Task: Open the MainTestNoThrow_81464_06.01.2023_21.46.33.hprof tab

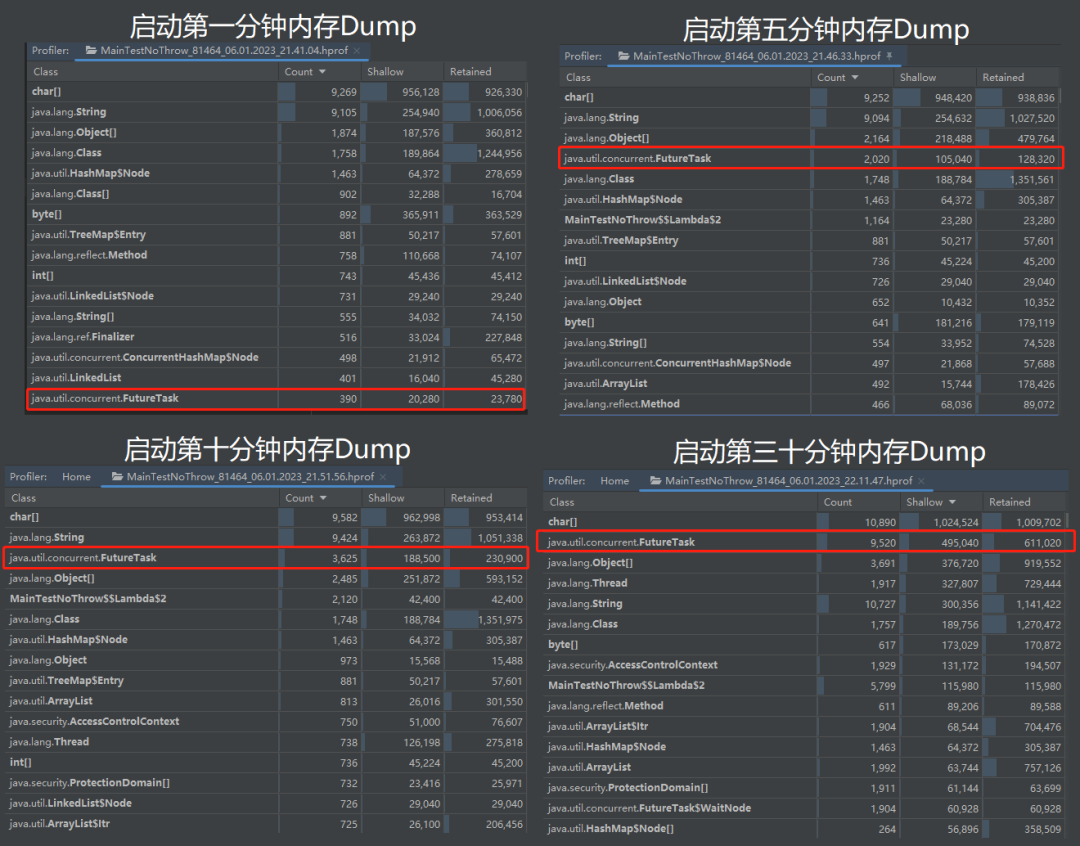Action: 756,56
